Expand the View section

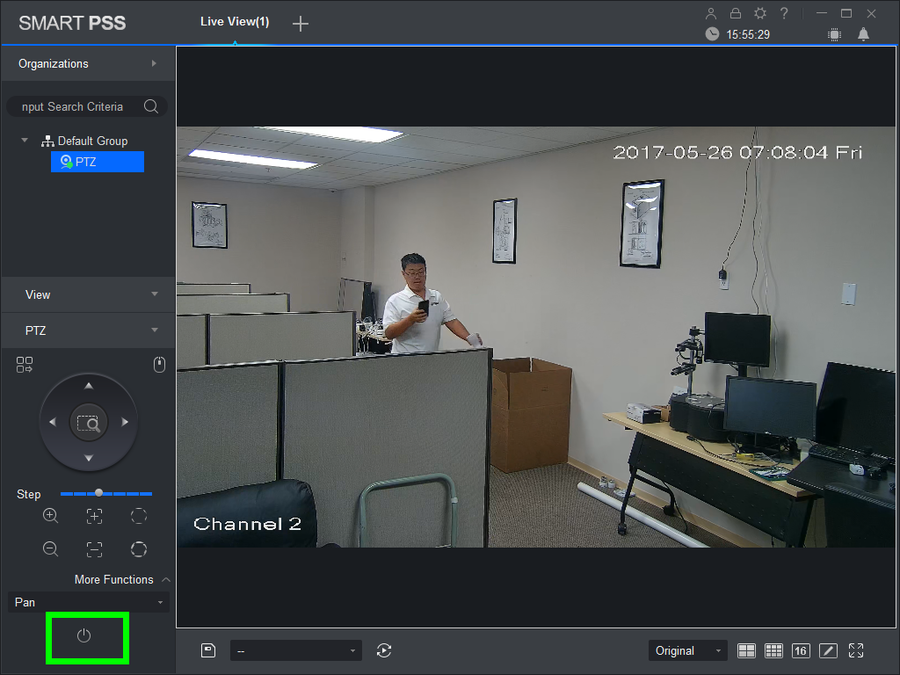point(88,294)
